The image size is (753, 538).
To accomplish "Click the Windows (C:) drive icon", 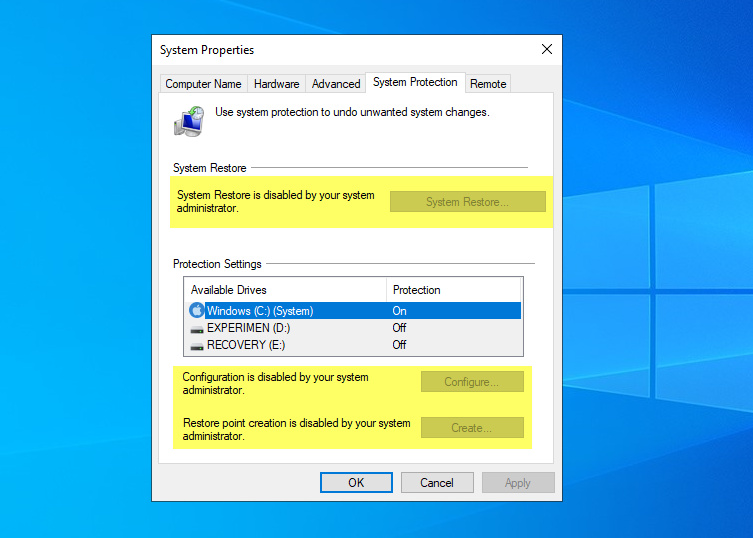I will click(197, 311).
